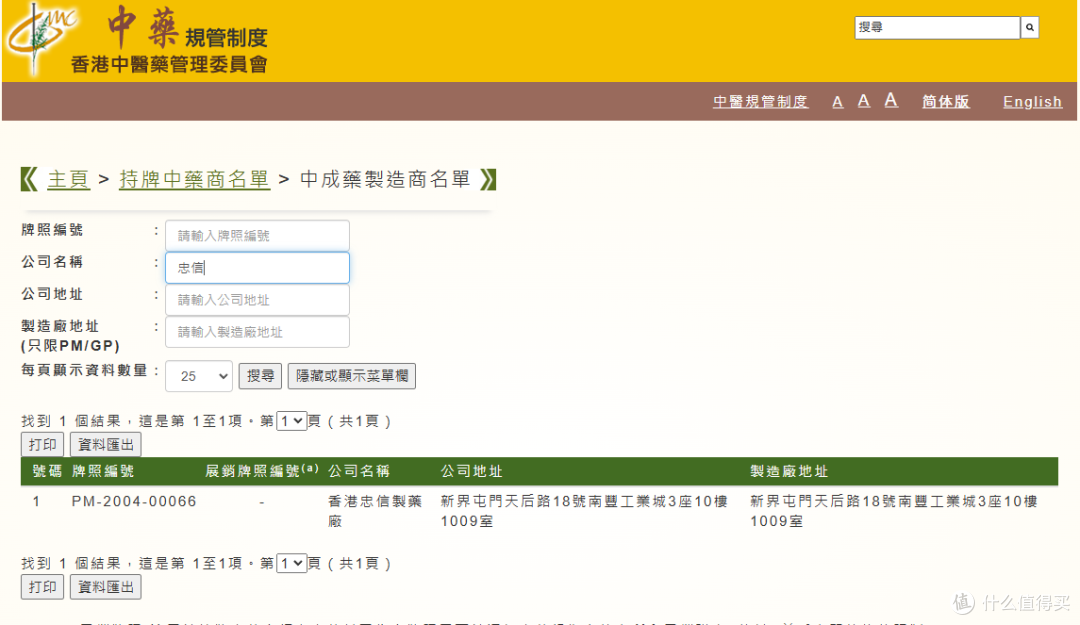Click licence number PM-2004-00066

click(x=134, y=502)
